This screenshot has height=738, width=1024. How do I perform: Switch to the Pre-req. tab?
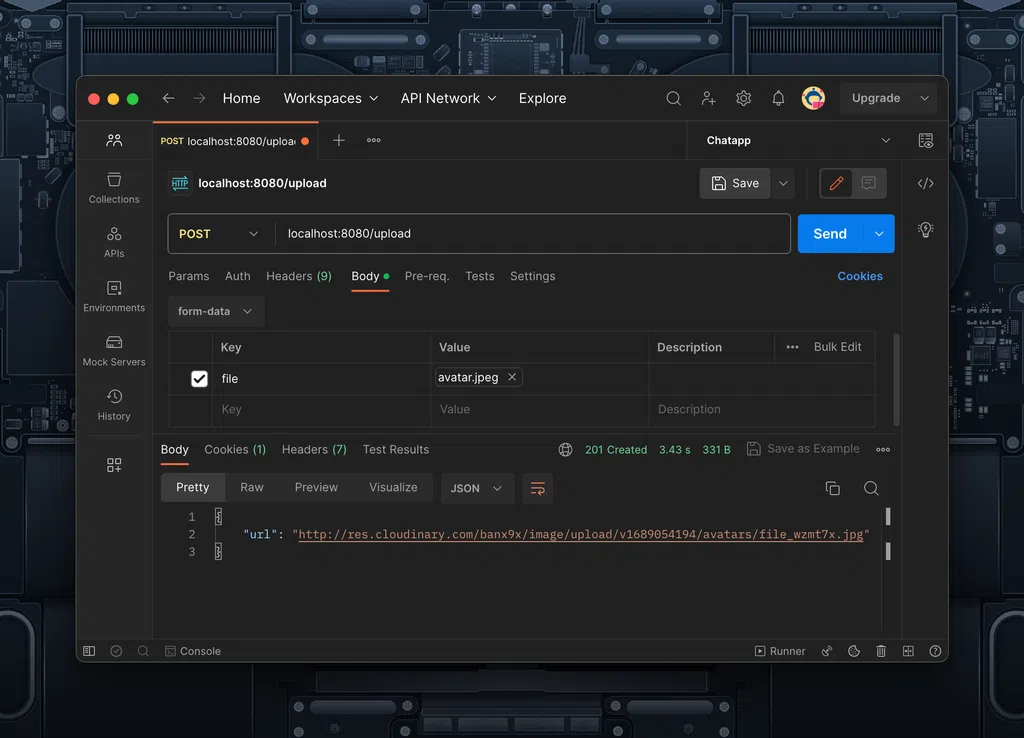[x=427, y=276]
